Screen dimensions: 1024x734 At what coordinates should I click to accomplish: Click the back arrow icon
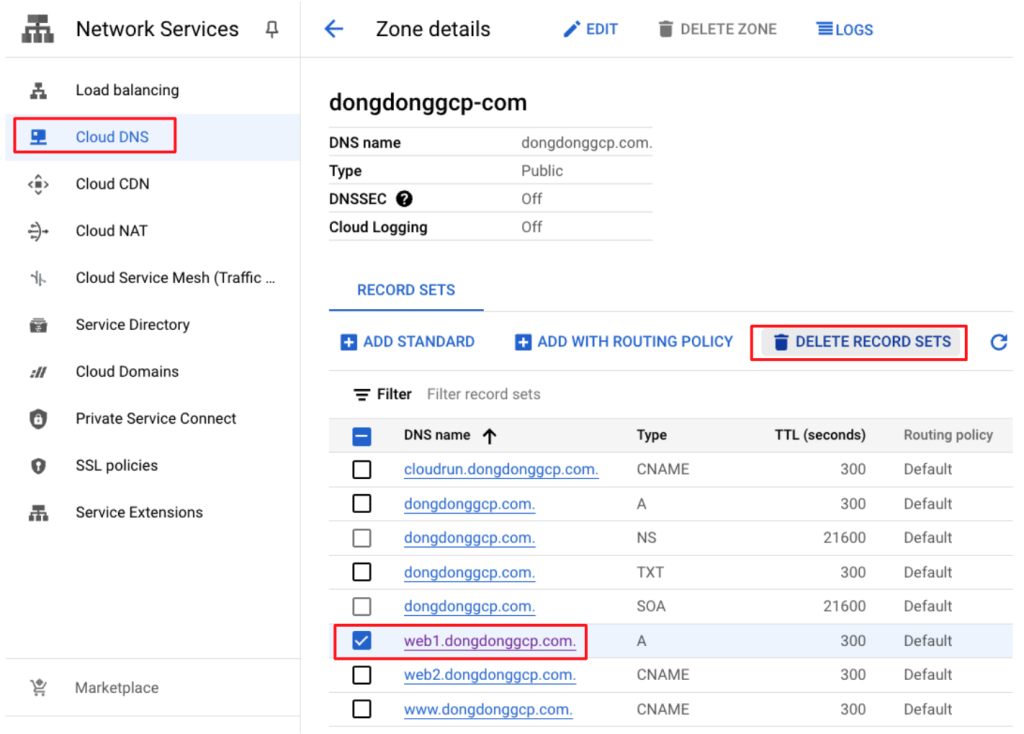pos(334,29)
